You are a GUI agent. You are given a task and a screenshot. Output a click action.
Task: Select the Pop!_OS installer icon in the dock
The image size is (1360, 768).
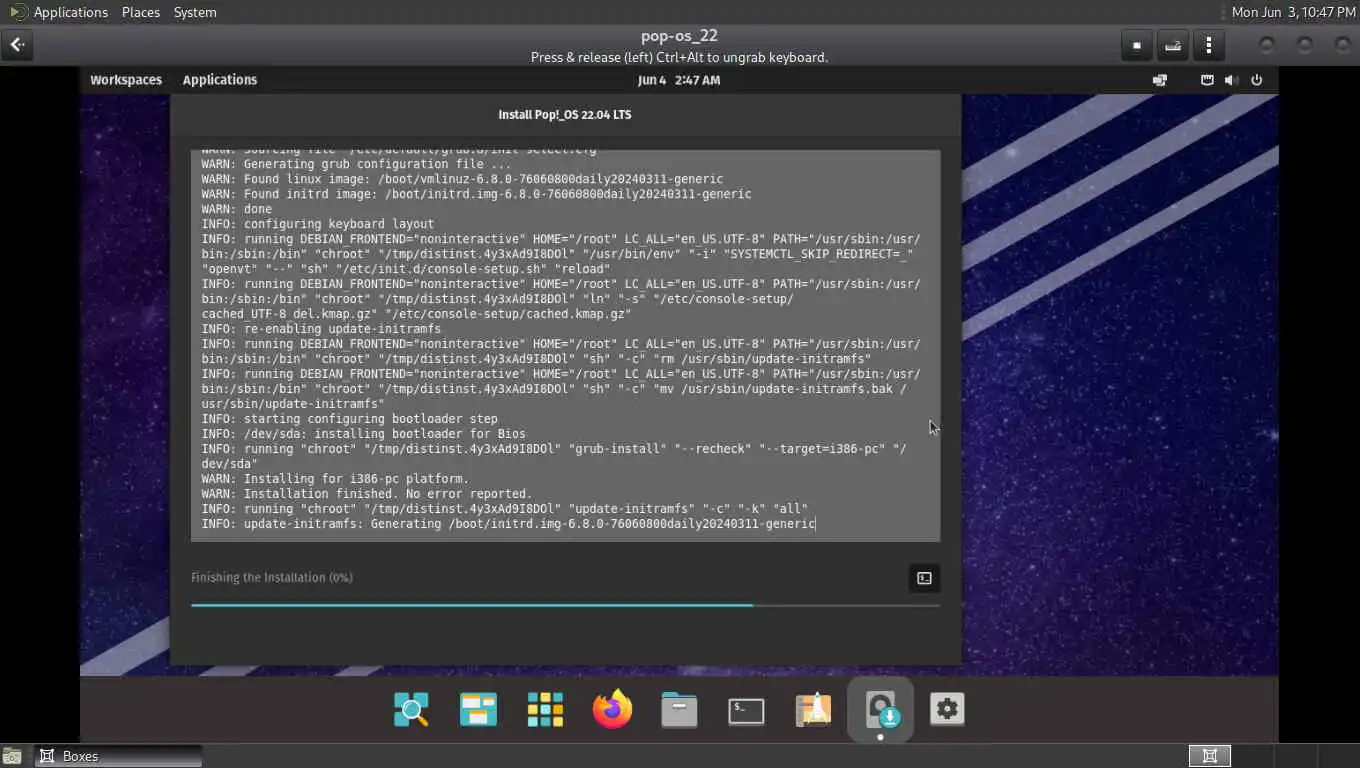(880, 709)
